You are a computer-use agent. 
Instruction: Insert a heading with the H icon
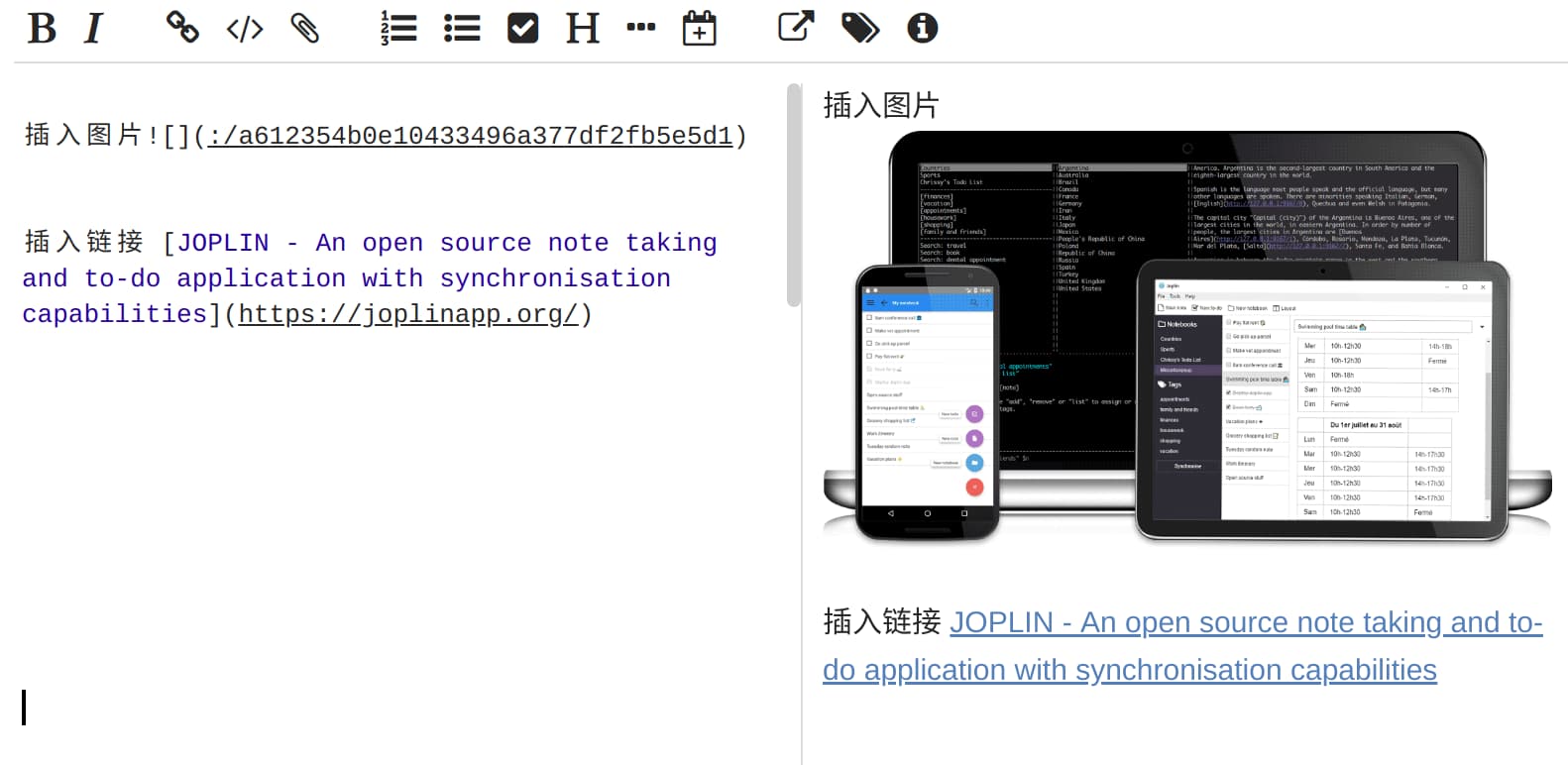pyautogui.click(x=583, y=29)
